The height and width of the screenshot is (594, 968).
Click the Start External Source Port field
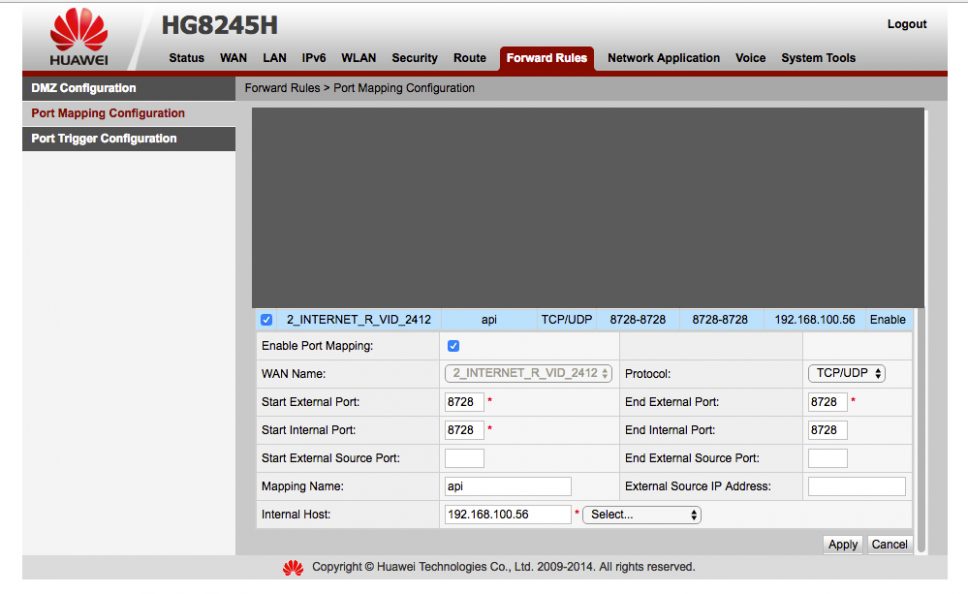click(x=465, y=457)
